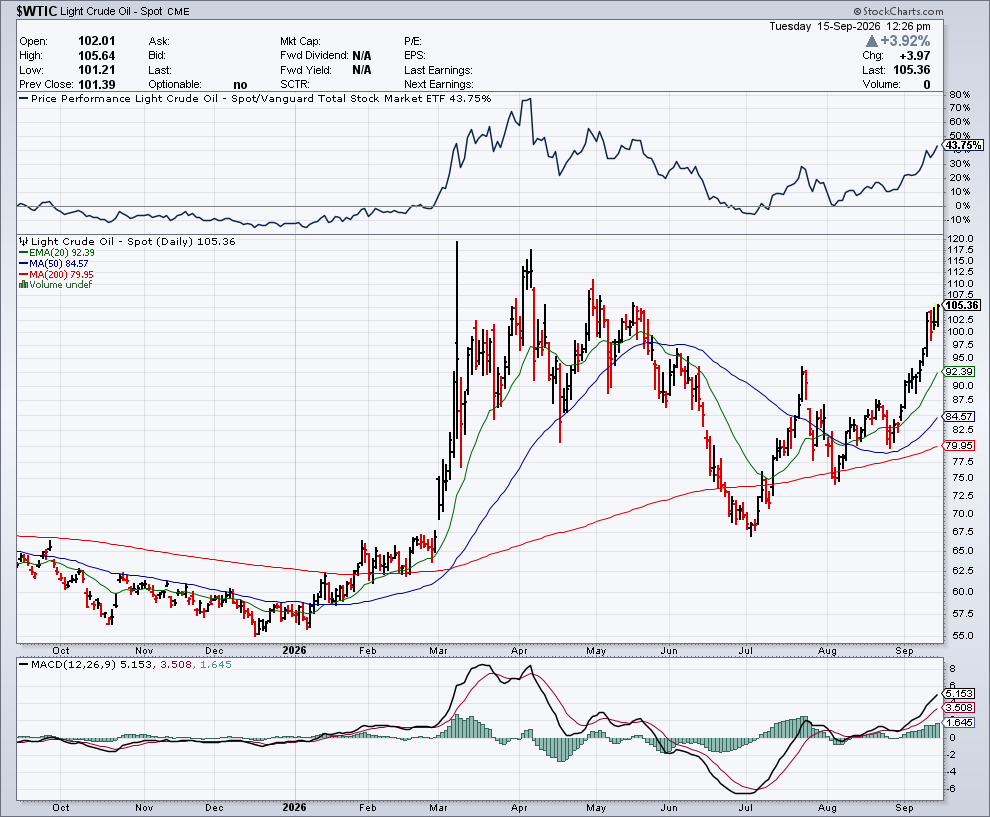Select the 79.95 MA(200) axis tag
The image size is (990, 817).
(x=958, y=446)
